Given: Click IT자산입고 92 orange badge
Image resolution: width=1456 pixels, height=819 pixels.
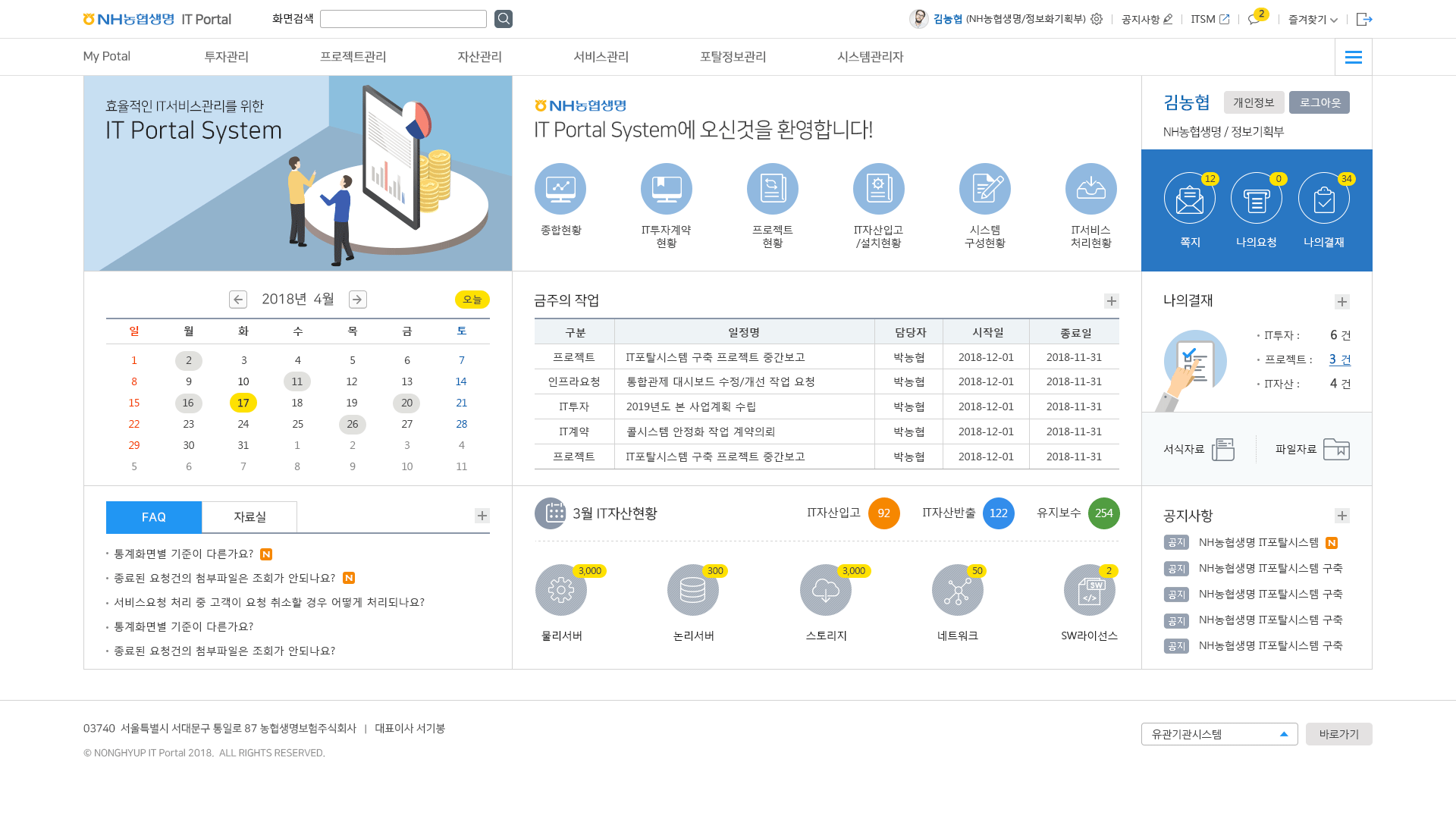Looking at the screenshot, I should point(884,513).
